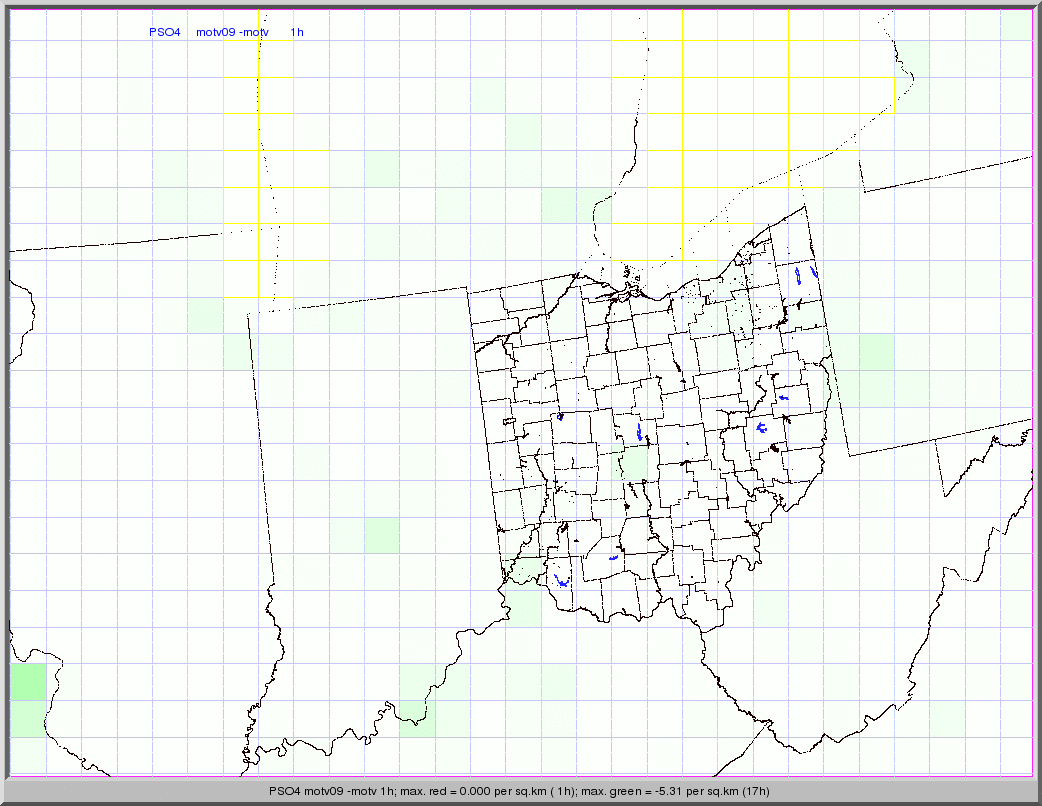The height and width of the screenshot is (806, 1042).
Task: Click the curved blue marker in southwest Ohio
Action: (x=562, y=581)
